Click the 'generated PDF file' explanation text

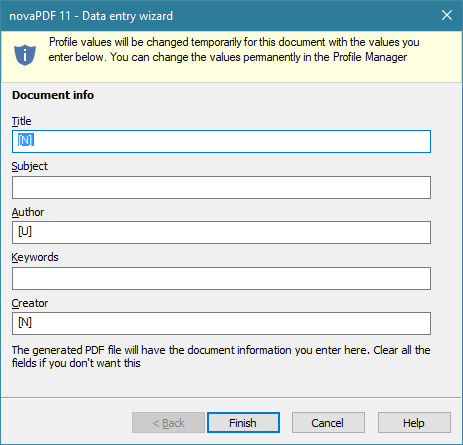click(x=221, y=356)
